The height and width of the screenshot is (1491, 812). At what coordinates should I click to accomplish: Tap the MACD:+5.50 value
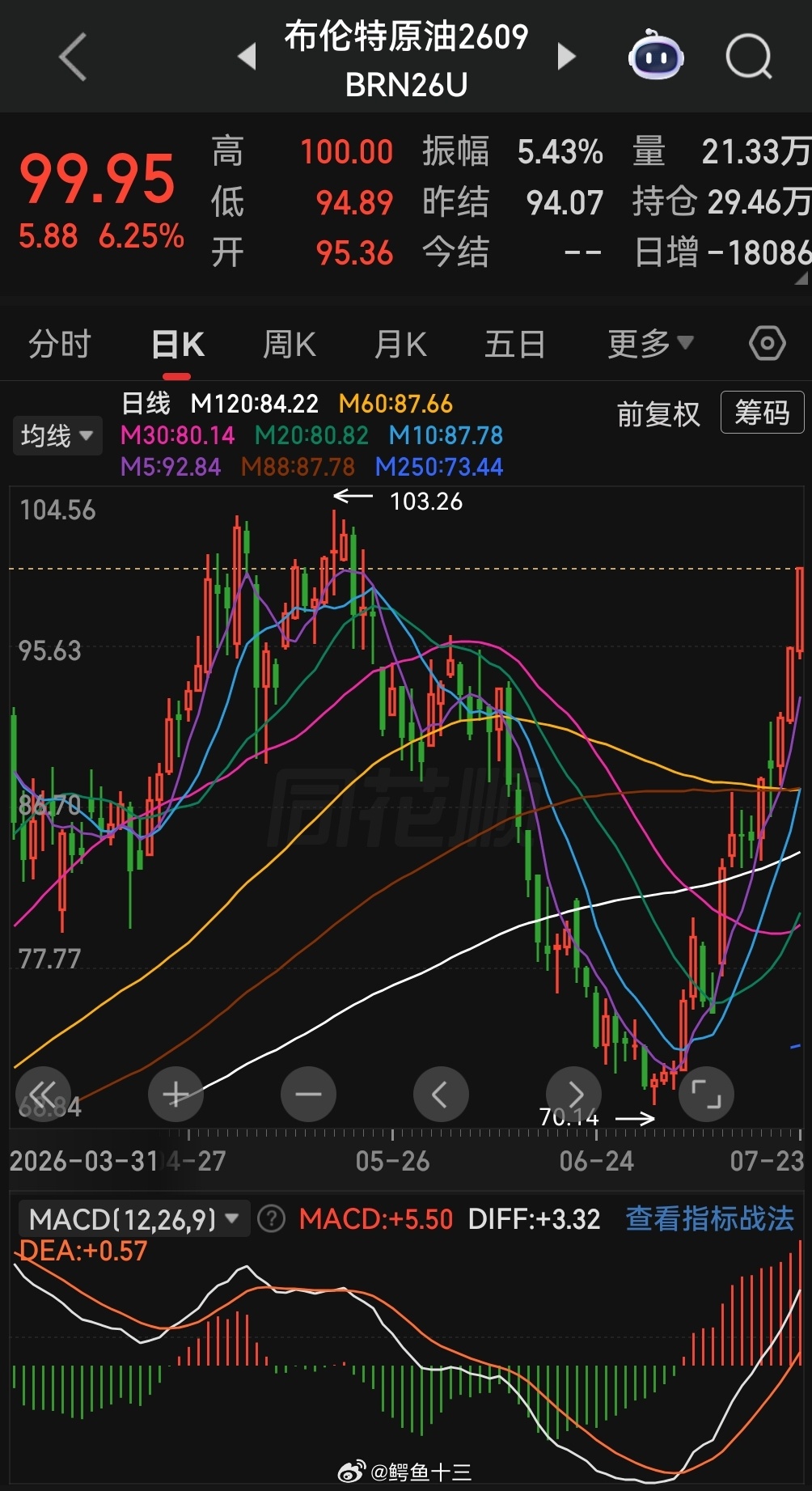pyautogui.click(x=376, y=1218)
